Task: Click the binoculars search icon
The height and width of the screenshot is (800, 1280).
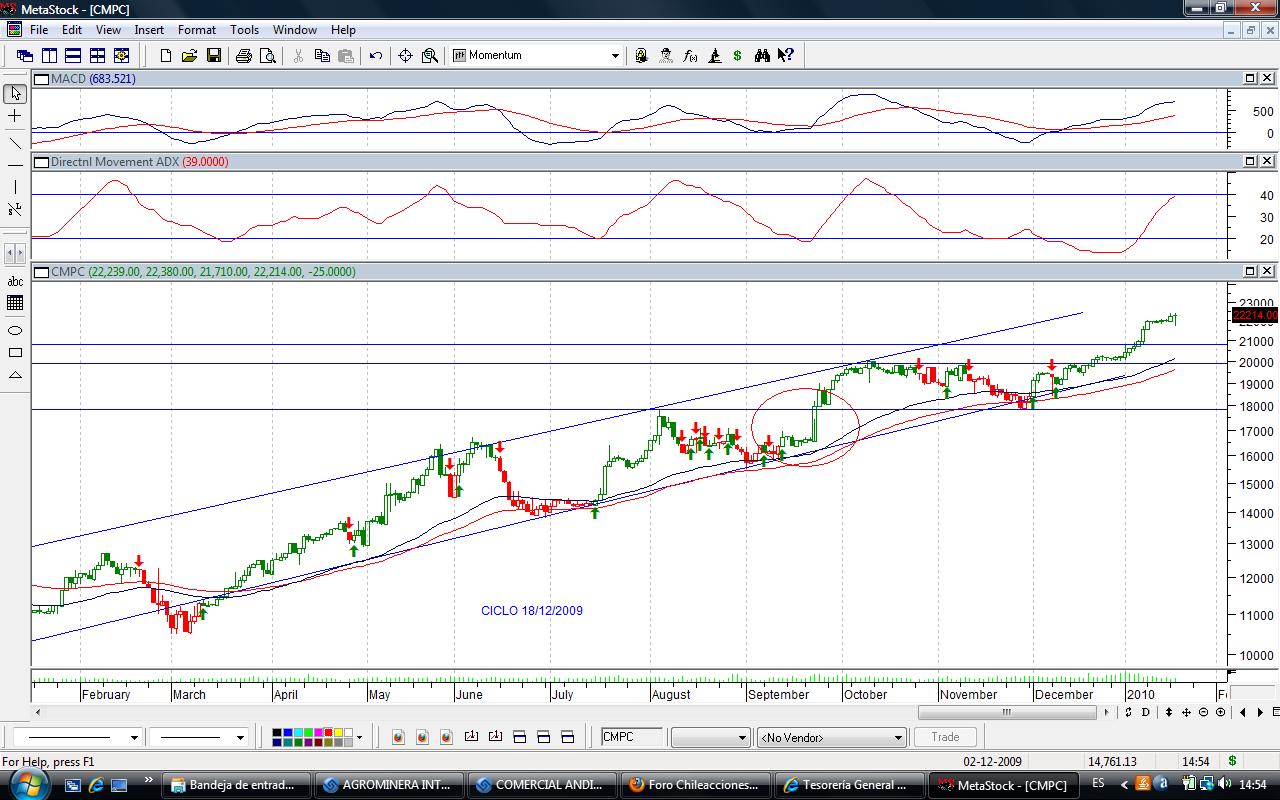Action: 762,56
